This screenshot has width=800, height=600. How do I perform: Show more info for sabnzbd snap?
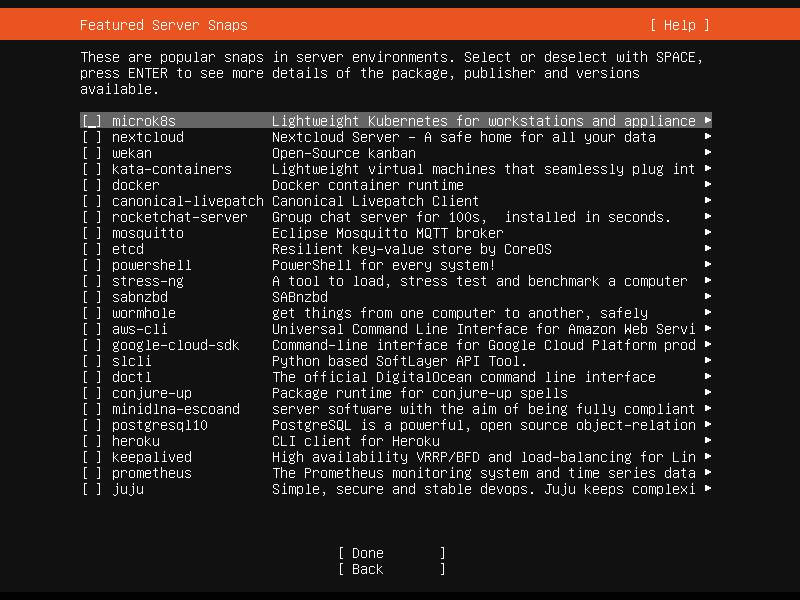pos(706,297)
